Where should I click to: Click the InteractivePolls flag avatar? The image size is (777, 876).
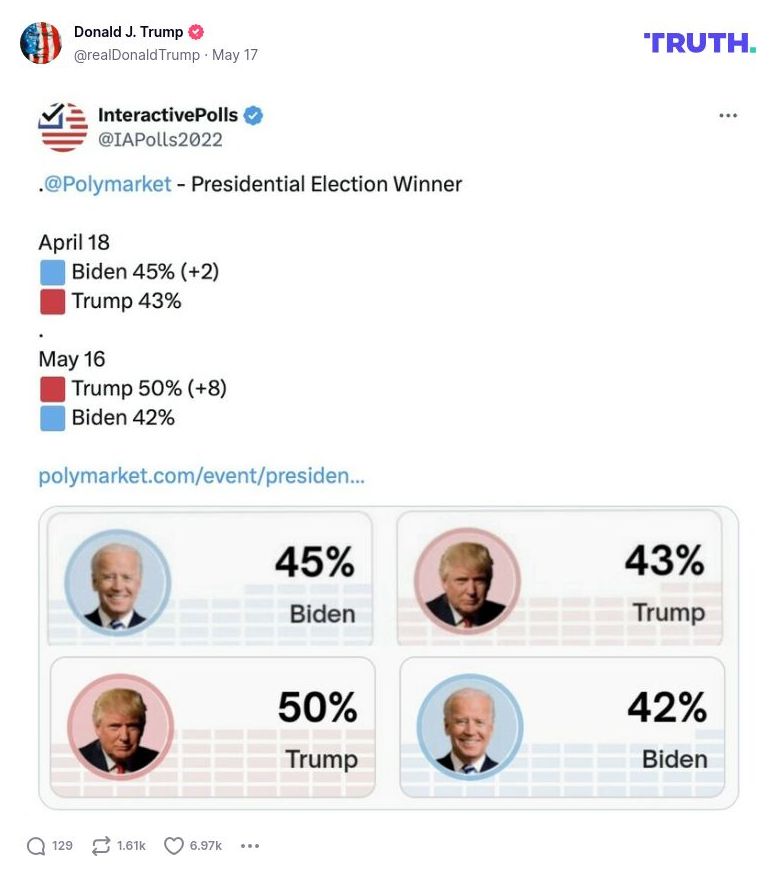click(62, 126)
